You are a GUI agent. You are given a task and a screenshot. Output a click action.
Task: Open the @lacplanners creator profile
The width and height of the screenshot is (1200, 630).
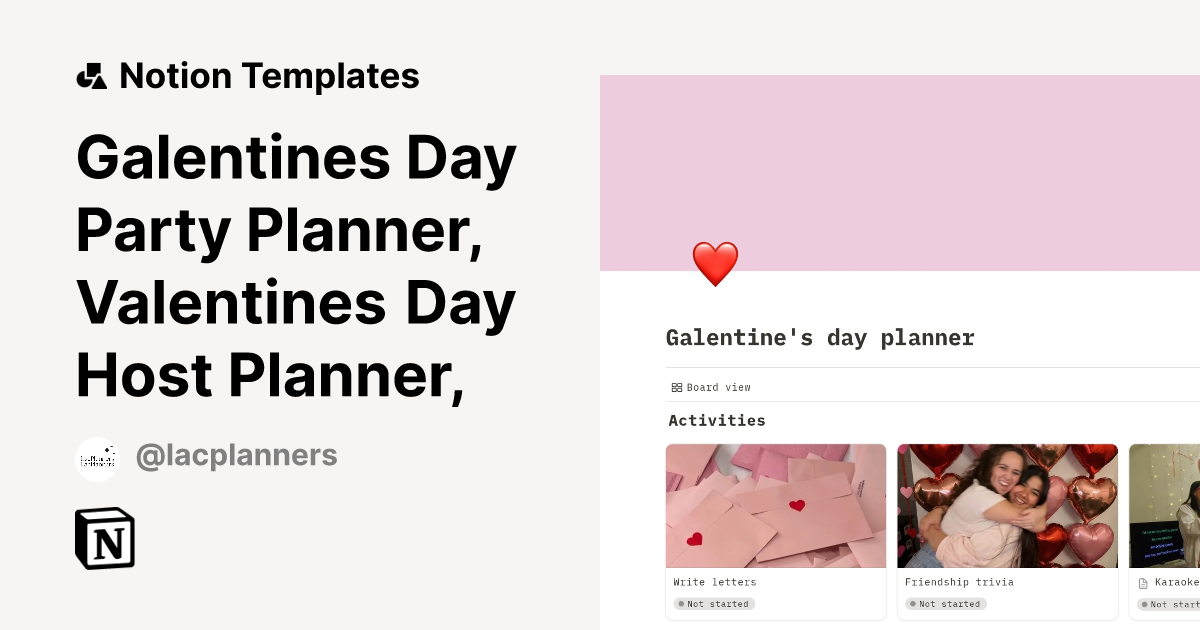[237, 455]
